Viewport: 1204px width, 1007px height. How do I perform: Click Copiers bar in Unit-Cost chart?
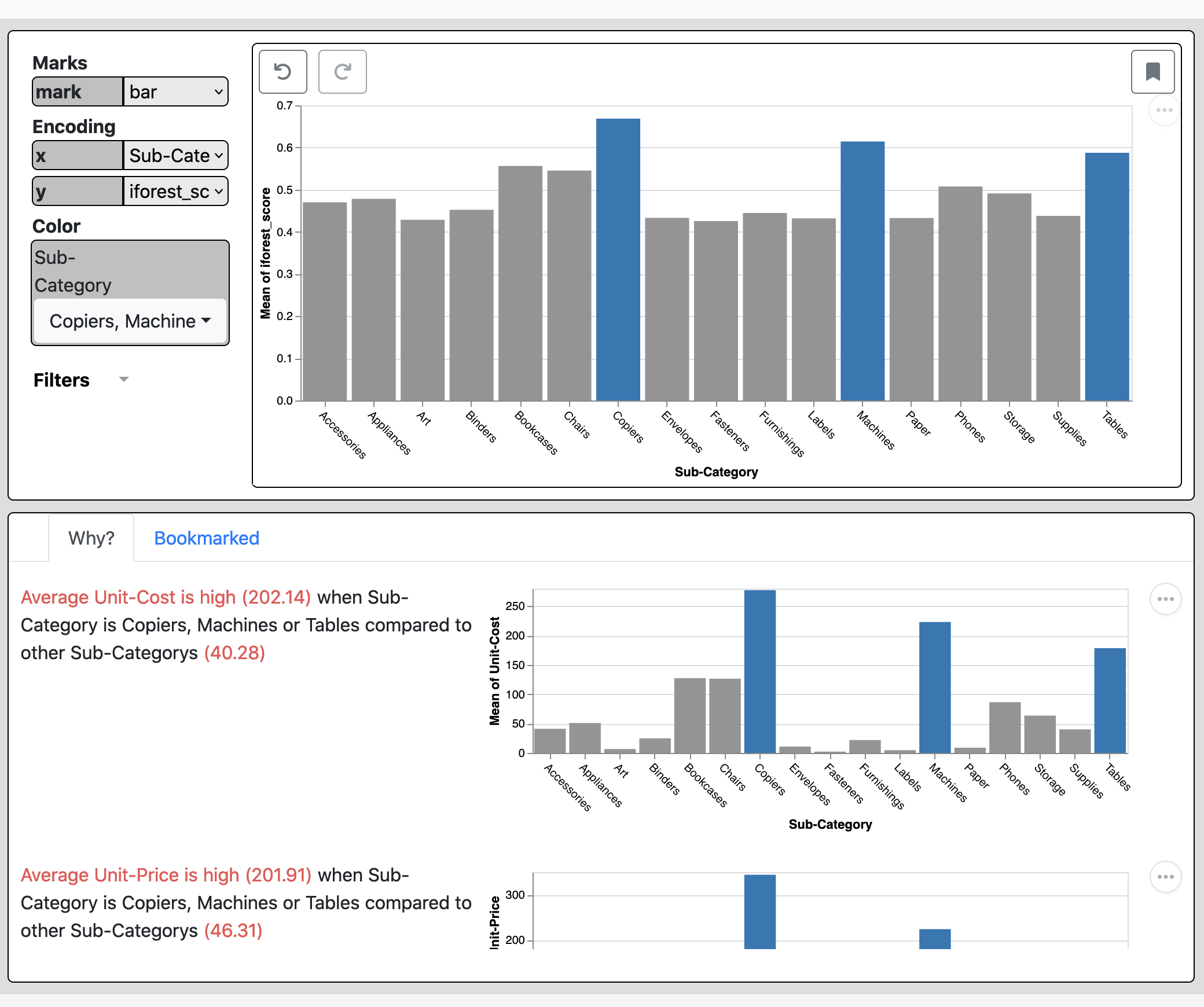pos(759,671)
